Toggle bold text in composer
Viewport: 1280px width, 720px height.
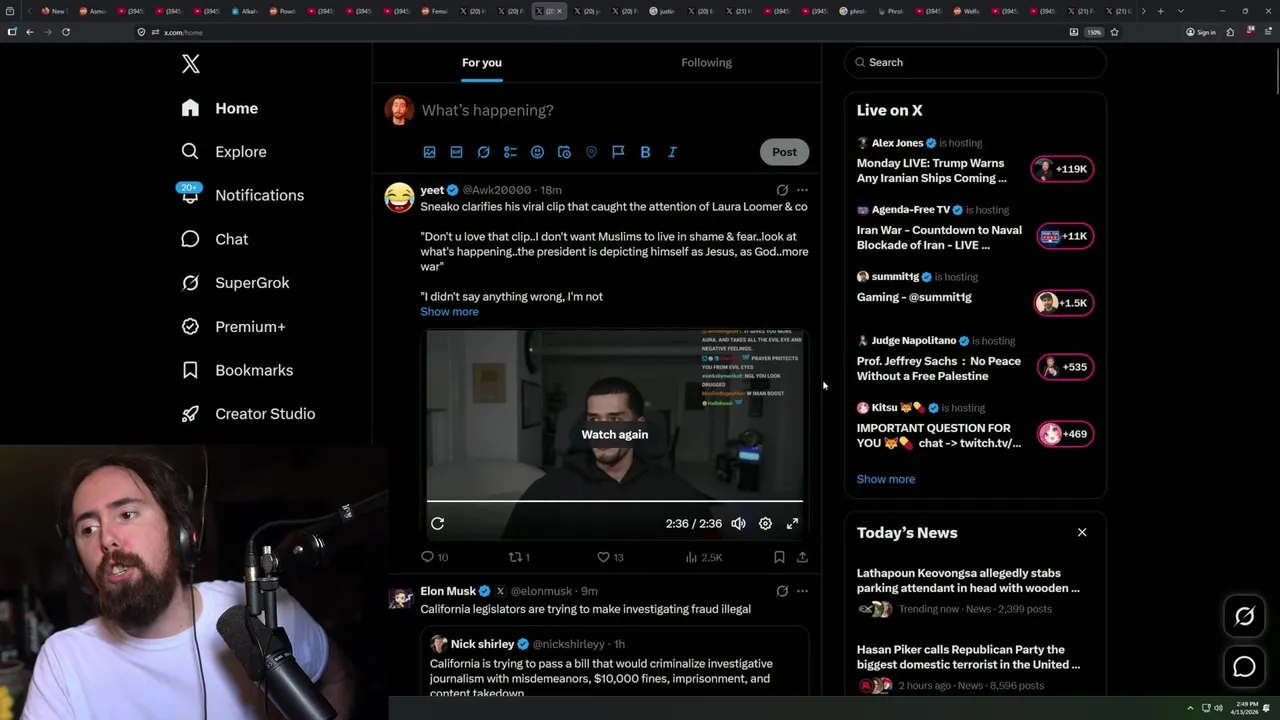(645, 152)
